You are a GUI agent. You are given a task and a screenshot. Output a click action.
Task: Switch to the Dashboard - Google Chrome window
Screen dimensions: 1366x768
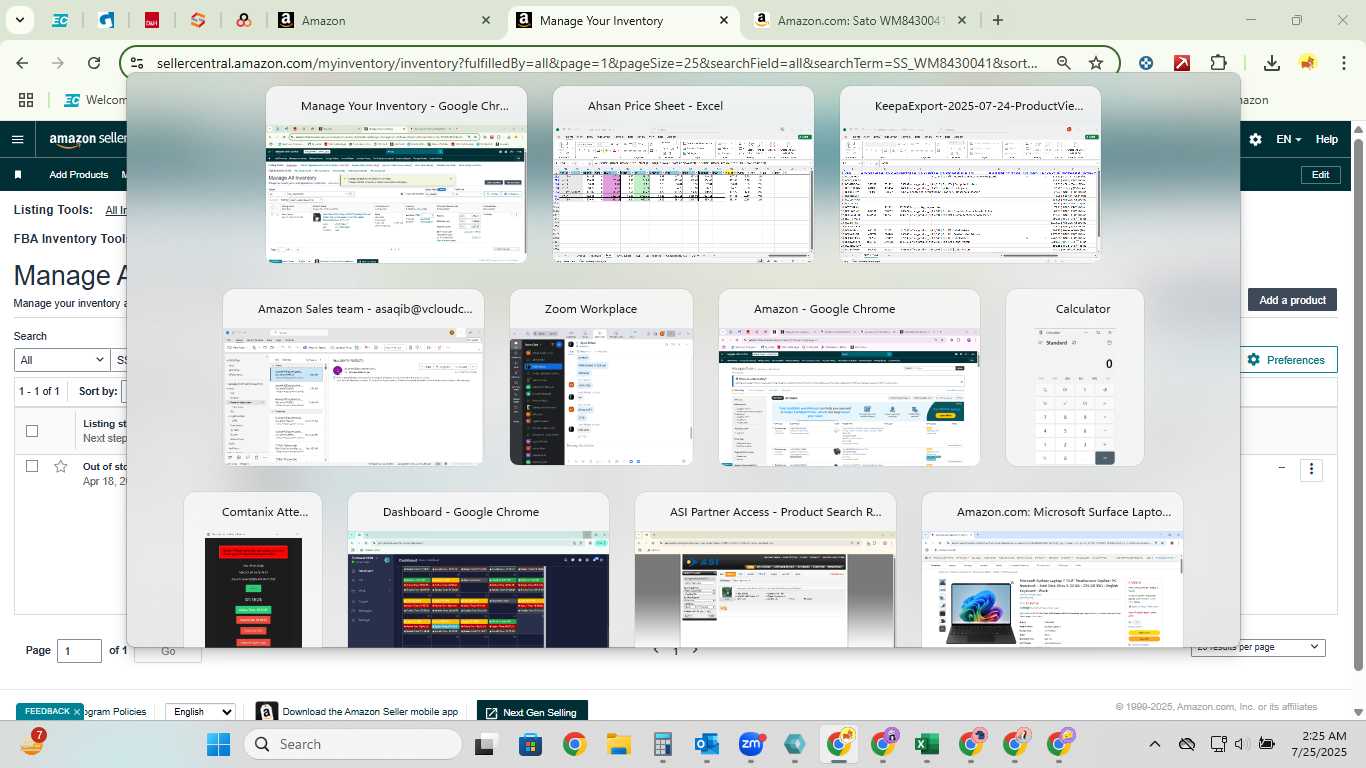coord(478,570)
